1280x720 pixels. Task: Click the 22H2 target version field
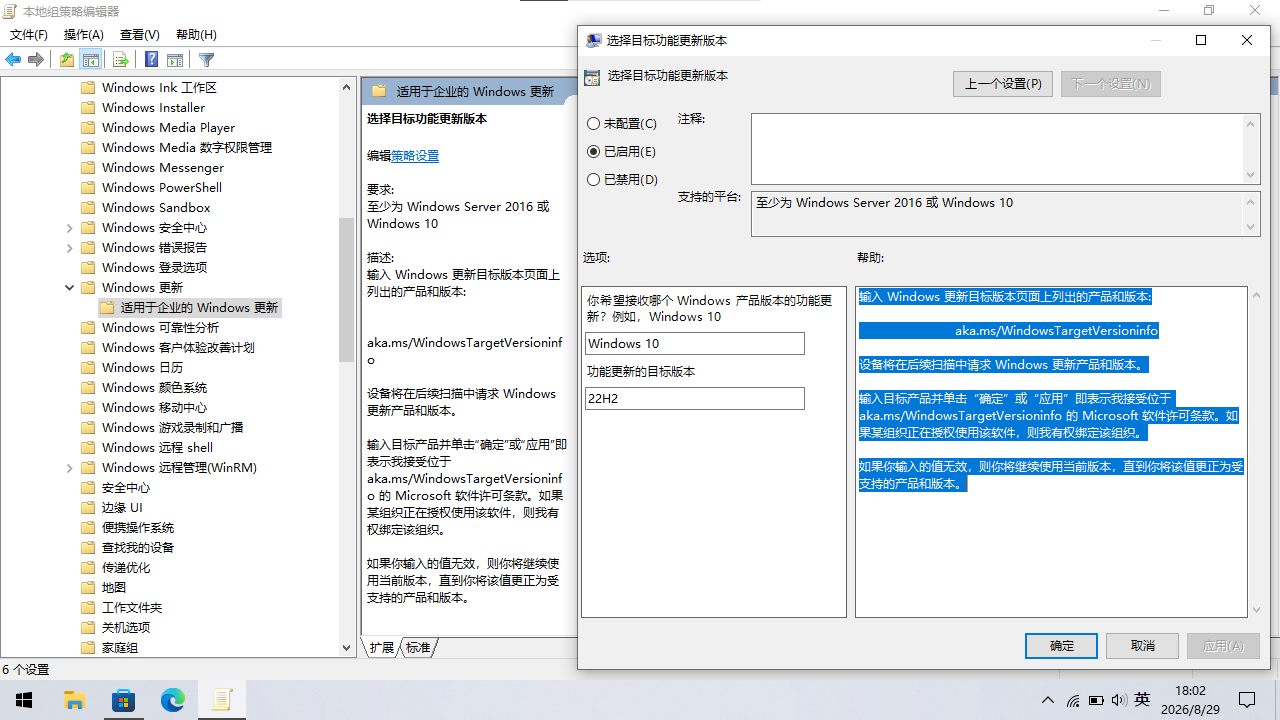(695, 398)
